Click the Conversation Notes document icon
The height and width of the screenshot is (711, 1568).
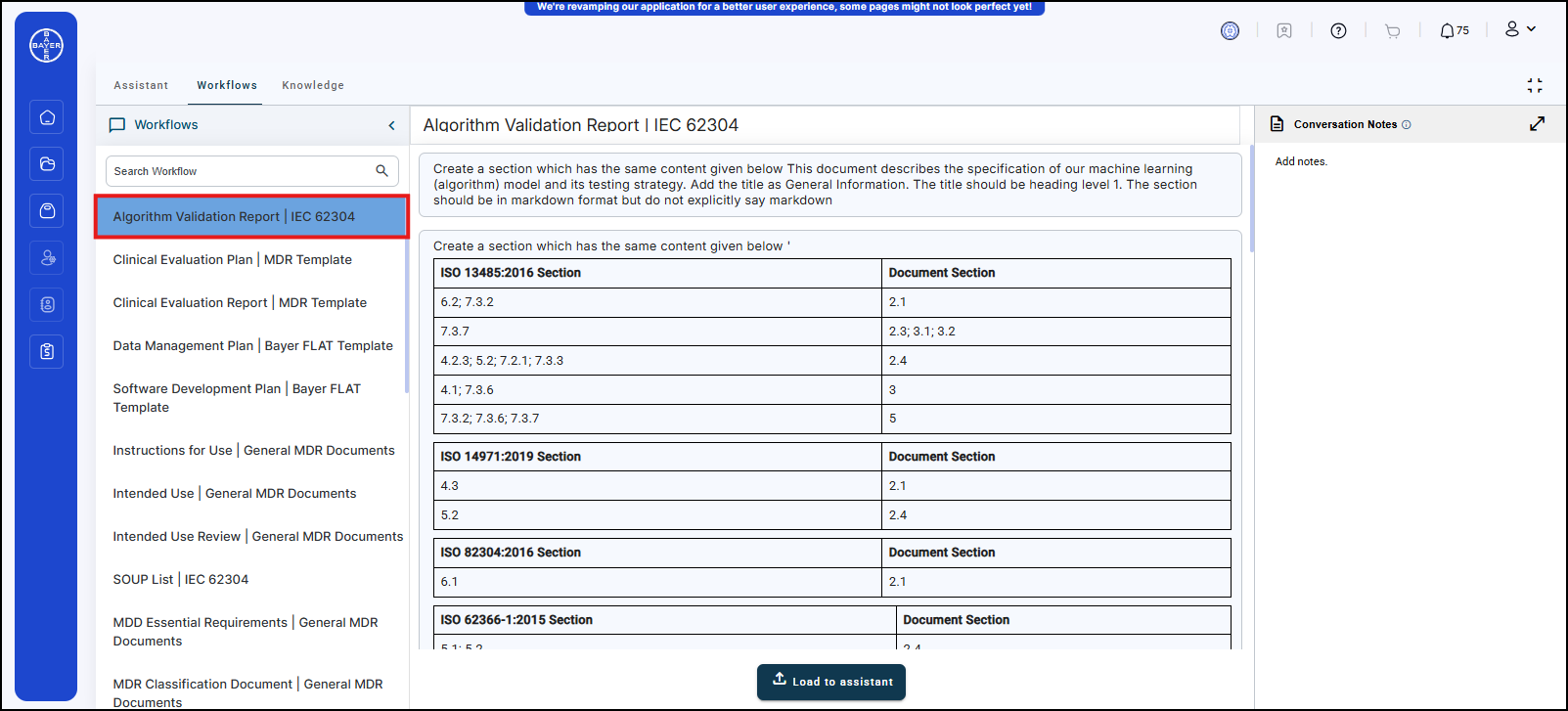pyautogui.click(x=1277, y=124)
